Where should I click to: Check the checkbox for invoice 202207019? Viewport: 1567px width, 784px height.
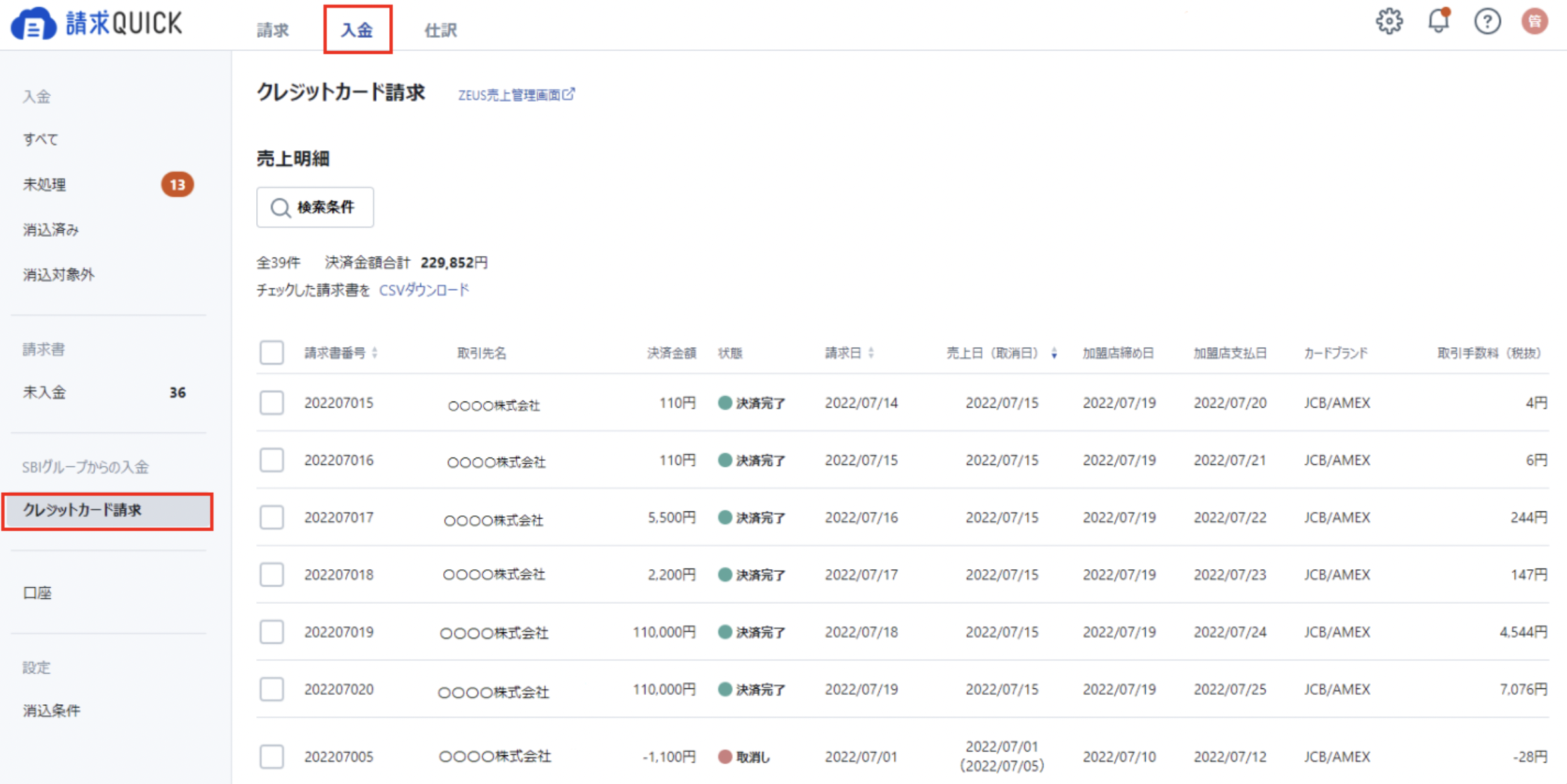pyautogui.click(x=271, y=632)
